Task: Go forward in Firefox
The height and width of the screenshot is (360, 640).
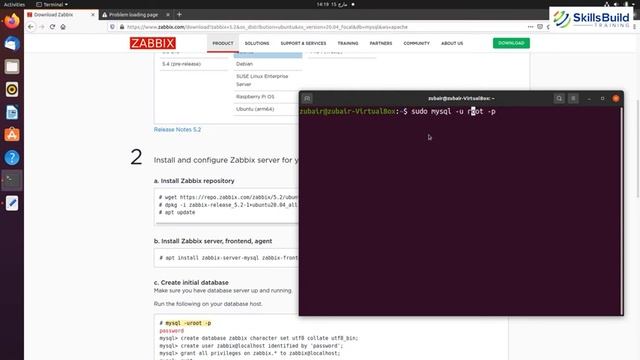Action: [42, 27]
